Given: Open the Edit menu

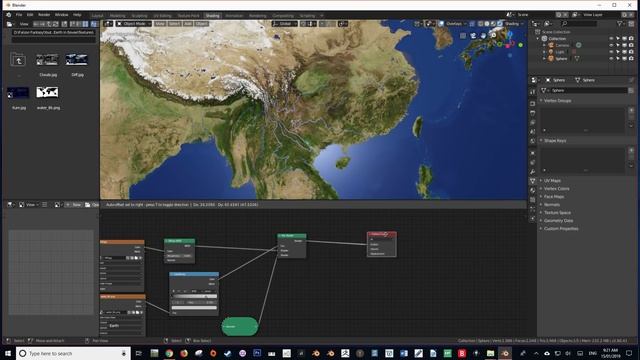Looking at the screenshot, I should (x=30, y=15).
